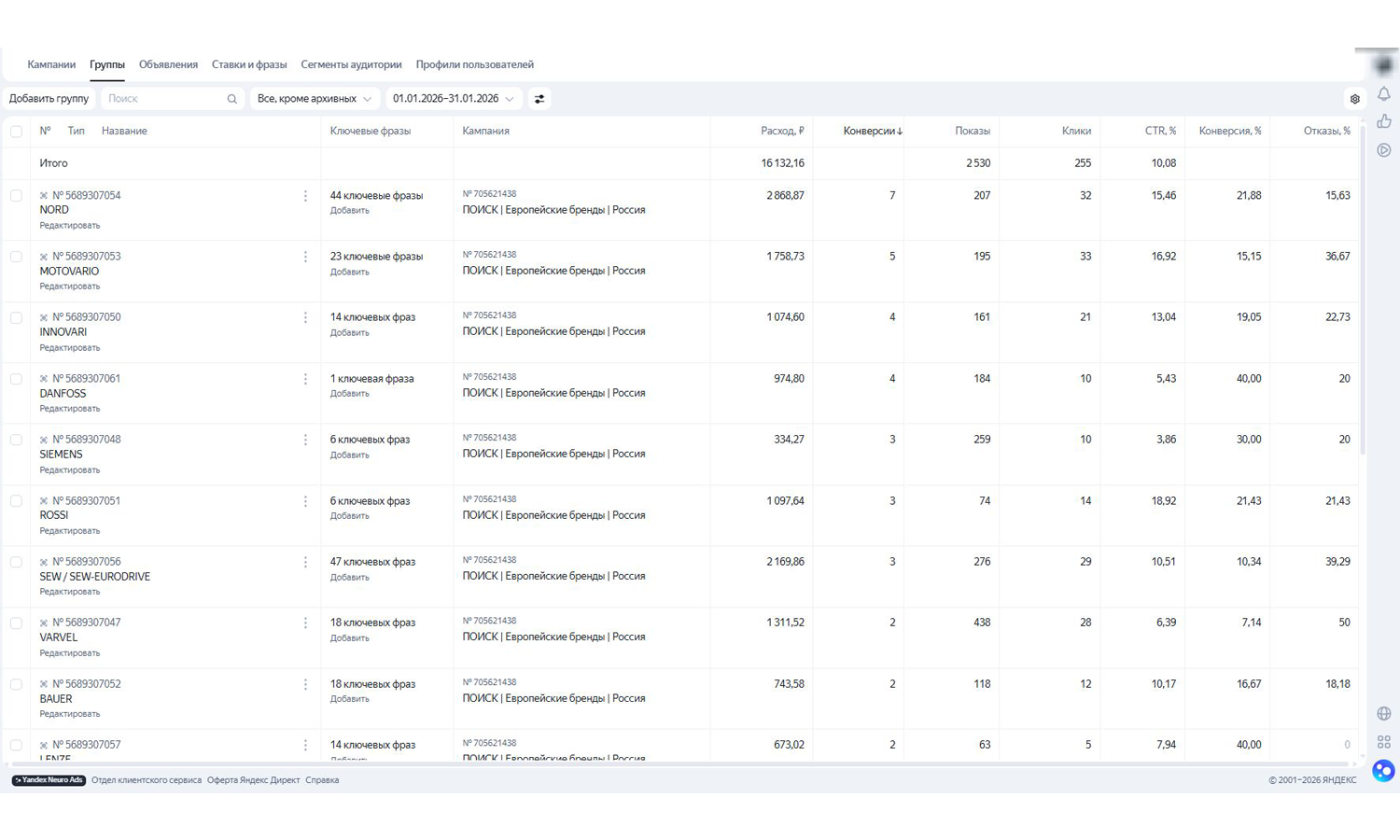Tick the checkbox for NORD group

tap(16, 196)
